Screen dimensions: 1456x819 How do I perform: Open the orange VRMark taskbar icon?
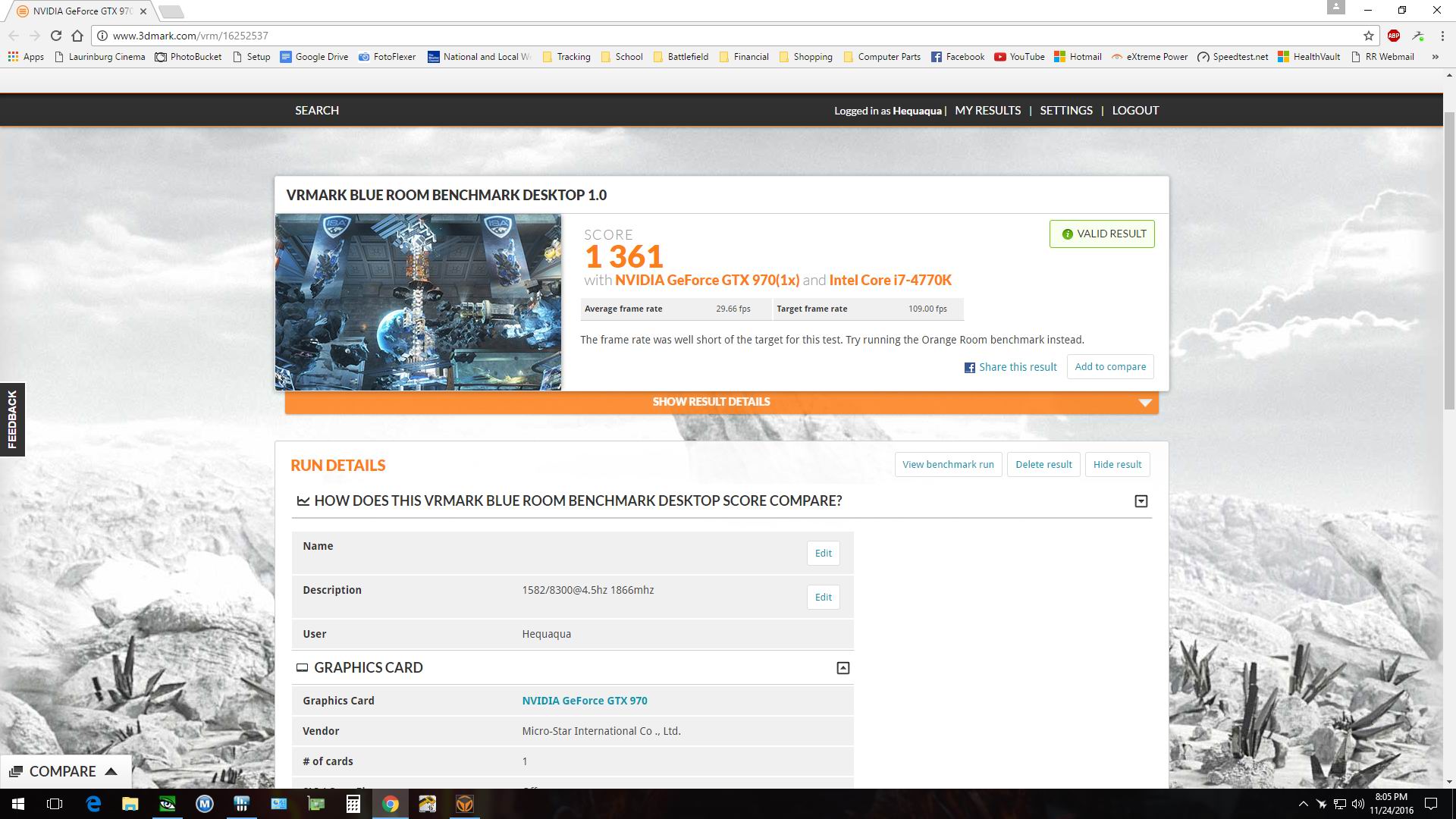[464, 804]
